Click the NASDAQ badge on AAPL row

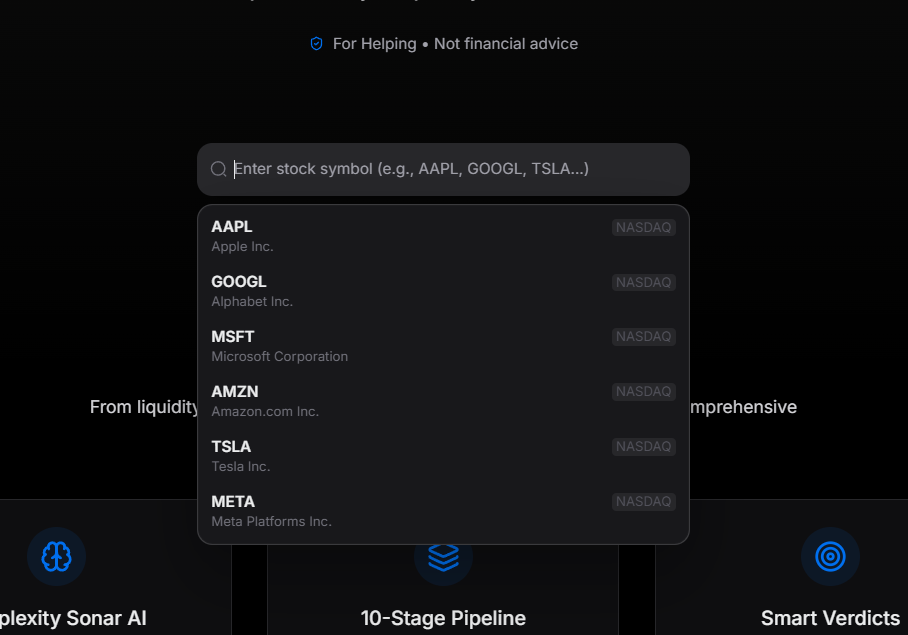click(643, 227)
